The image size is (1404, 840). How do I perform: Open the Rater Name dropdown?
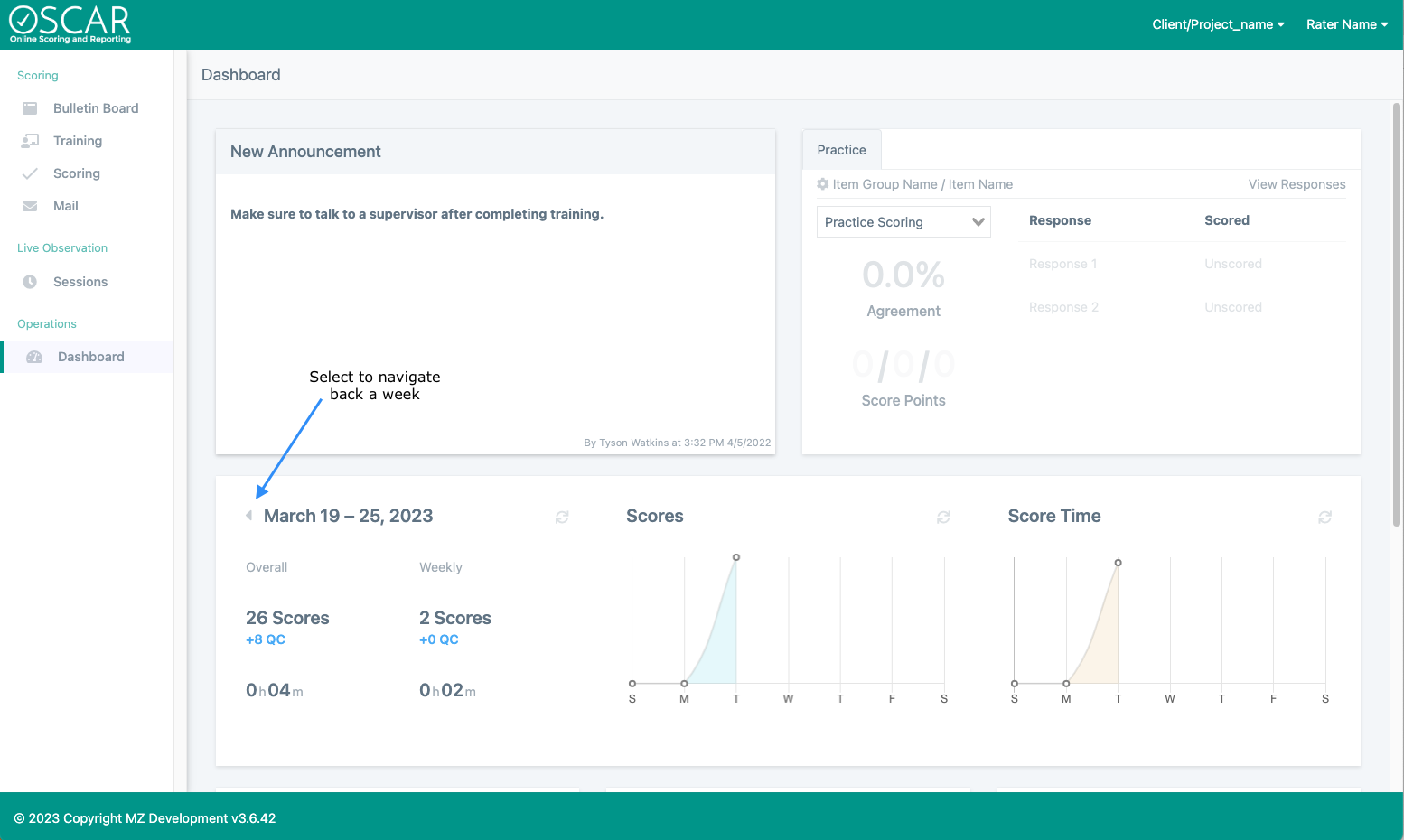[1346, 24]
